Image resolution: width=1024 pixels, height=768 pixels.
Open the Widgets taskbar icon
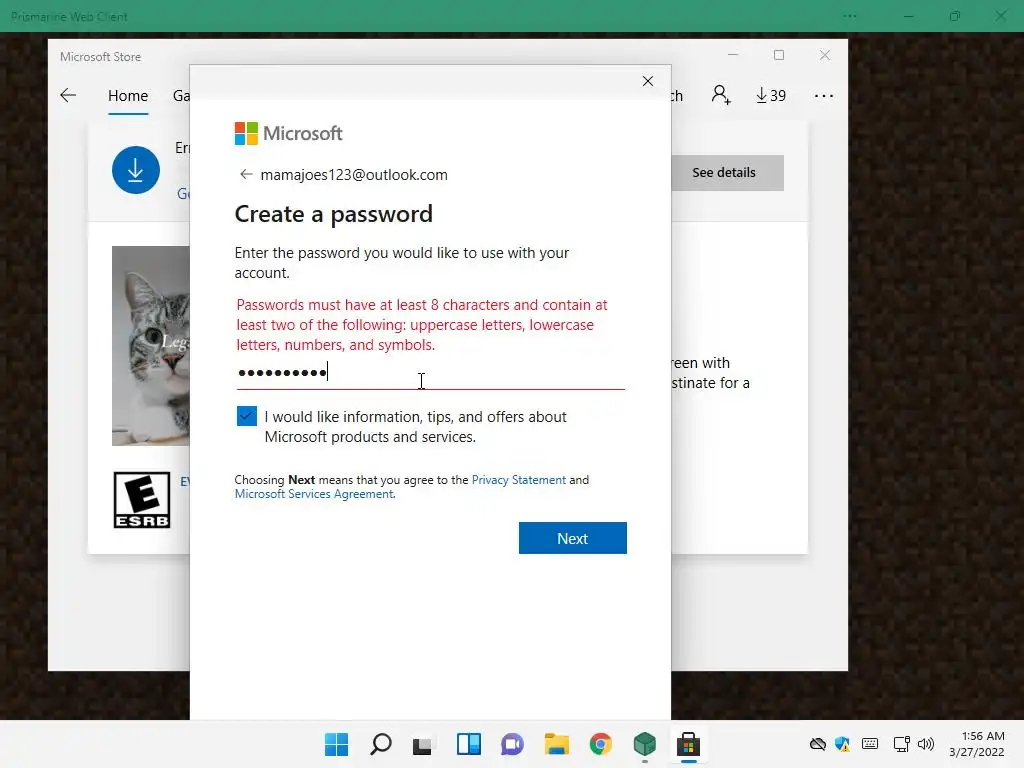pos(468,744)
